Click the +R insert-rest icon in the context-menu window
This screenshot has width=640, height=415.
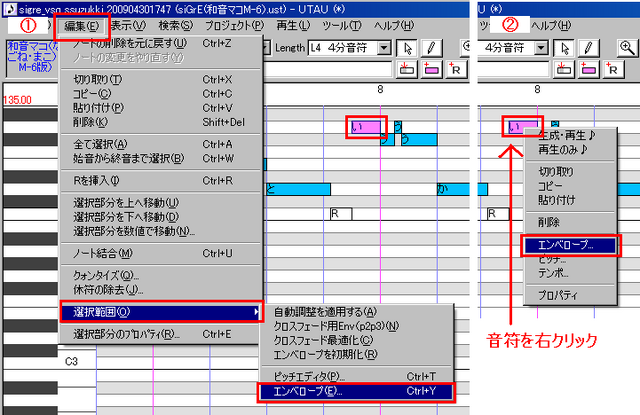[x=612, y=69]
